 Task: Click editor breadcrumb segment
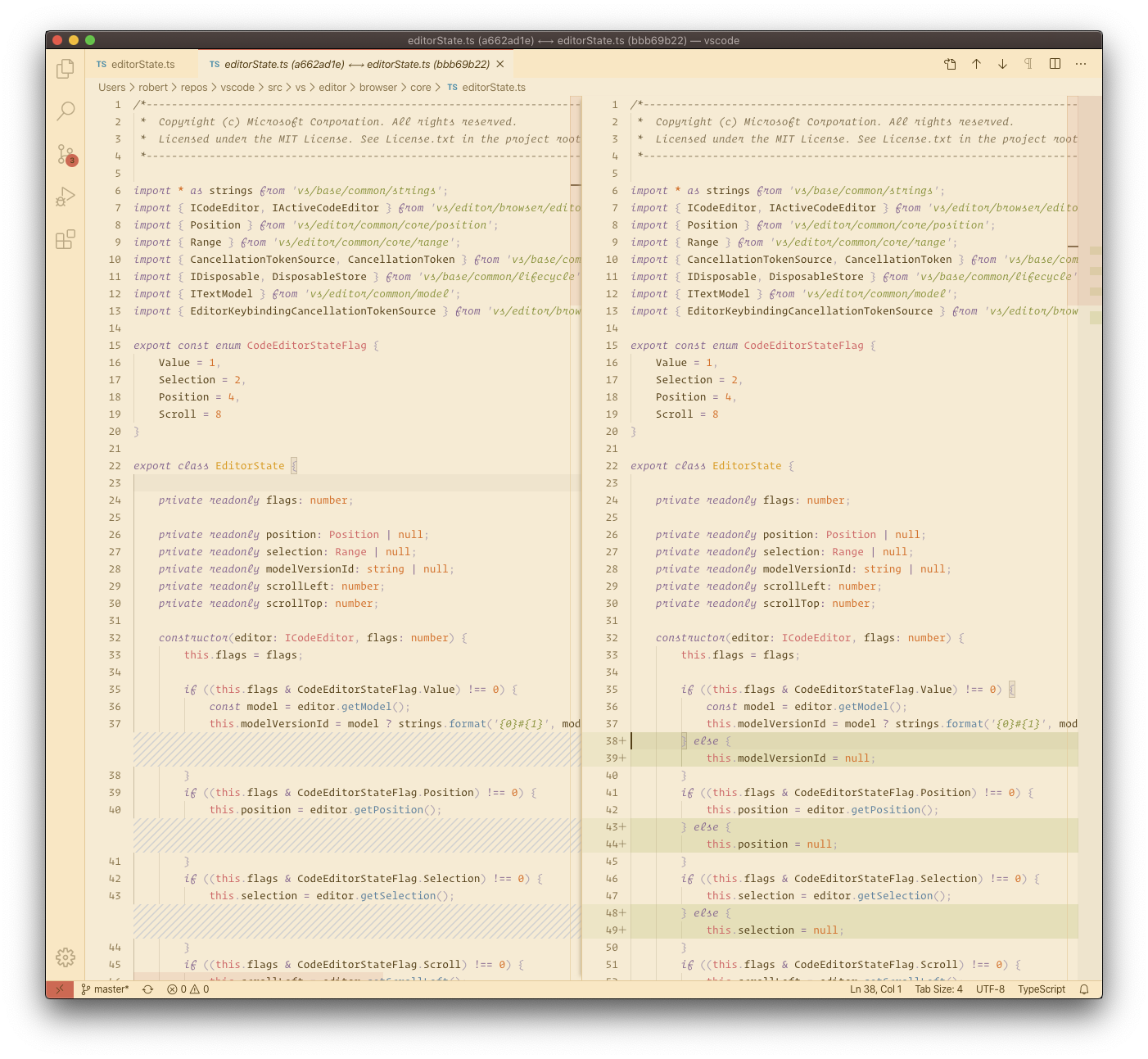[332, 88]
